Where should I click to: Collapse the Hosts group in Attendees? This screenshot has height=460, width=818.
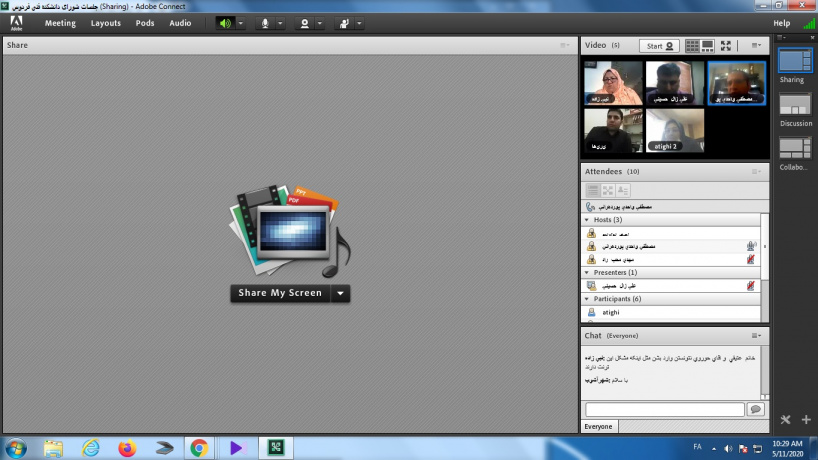587,219
